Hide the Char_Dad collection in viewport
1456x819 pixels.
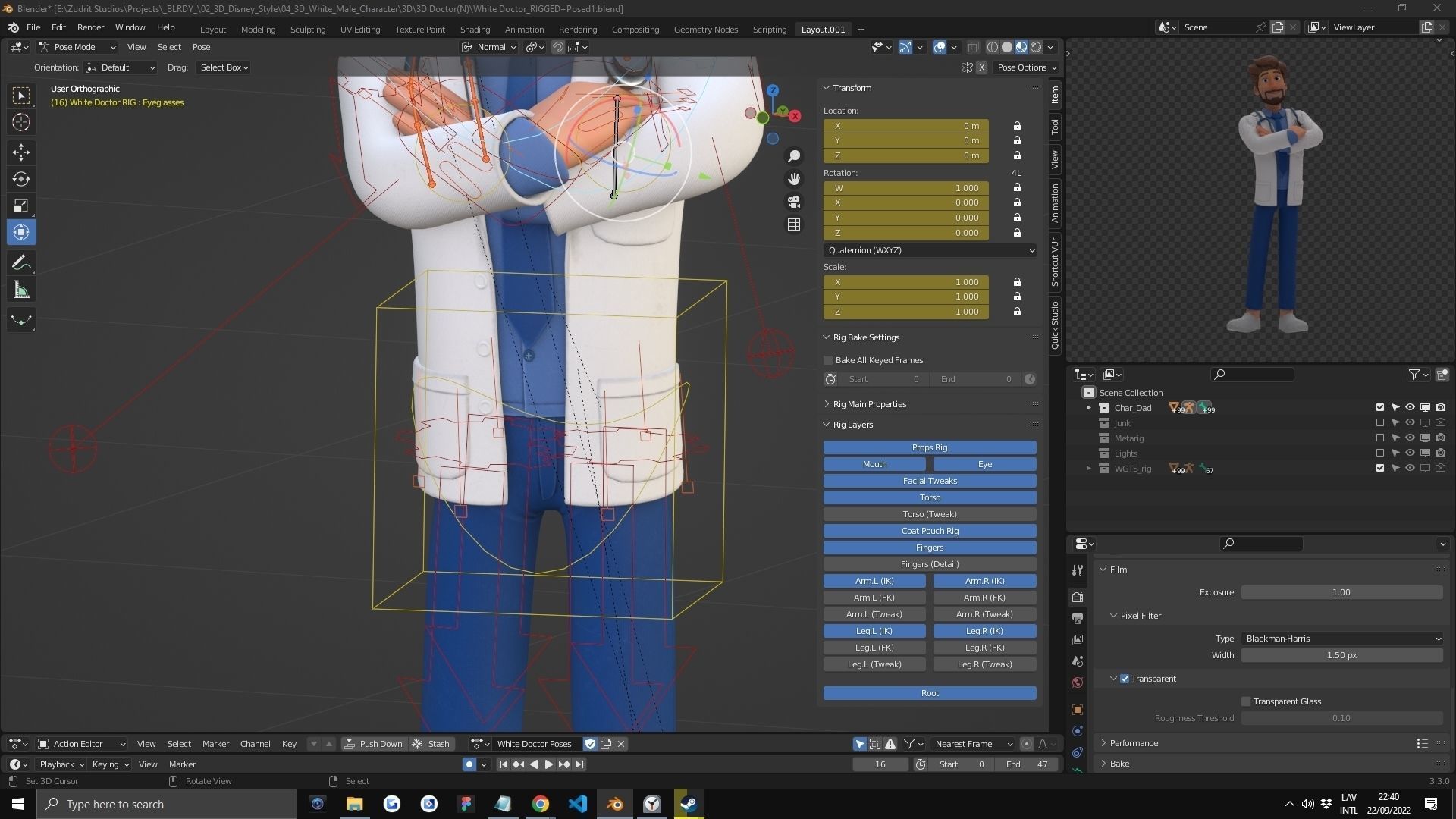point(1410,408)
